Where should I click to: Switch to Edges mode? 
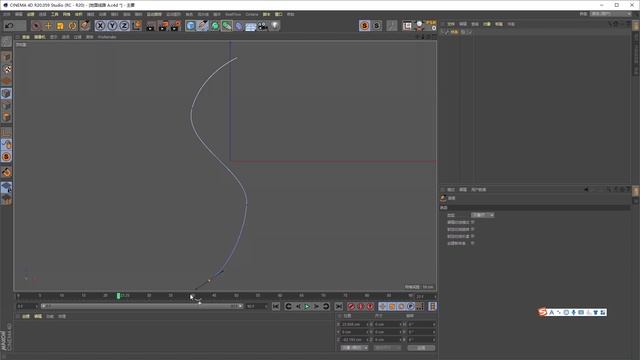6,105
